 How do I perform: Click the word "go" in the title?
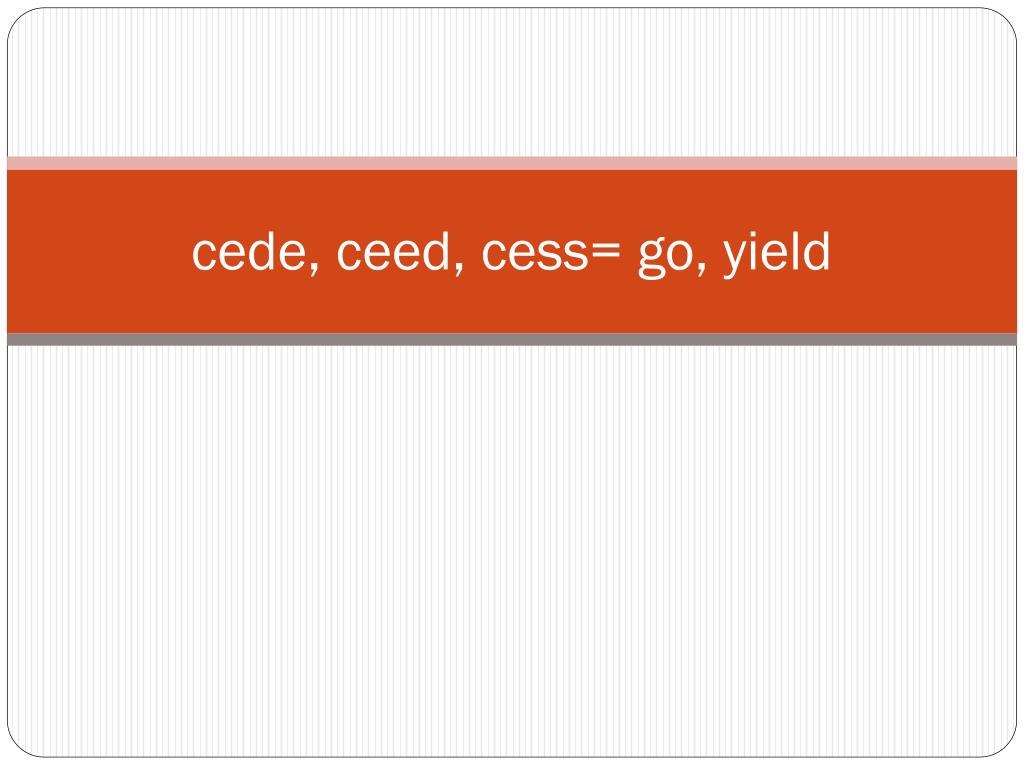pos(665,259)
